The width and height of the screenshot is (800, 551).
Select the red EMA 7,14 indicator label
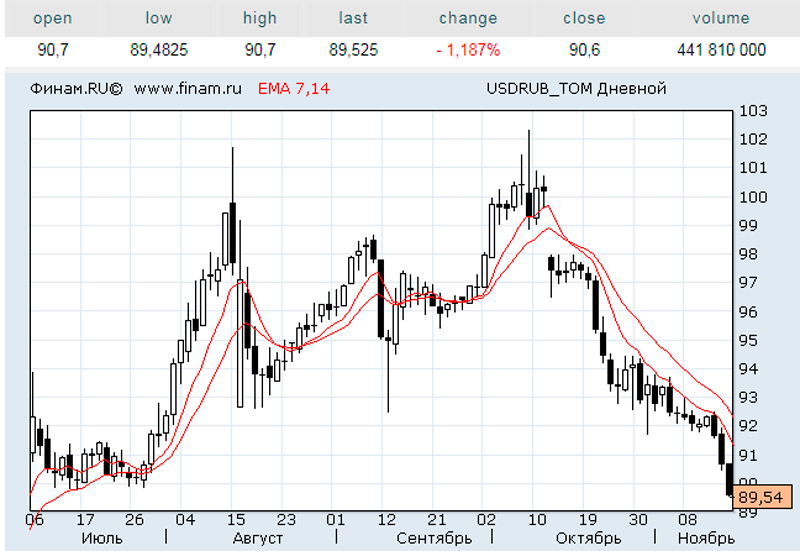293,89
